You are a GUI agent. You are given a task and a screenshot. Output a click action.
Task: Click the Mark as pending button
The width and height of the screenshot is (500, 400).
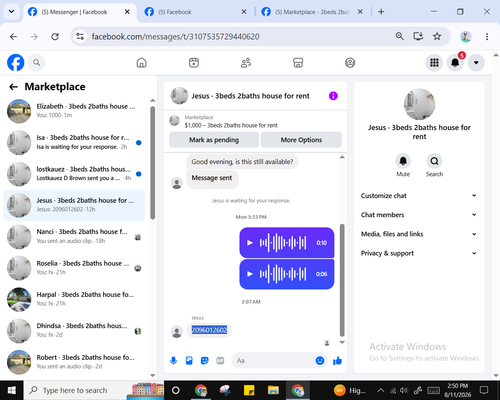coord(214,140)
